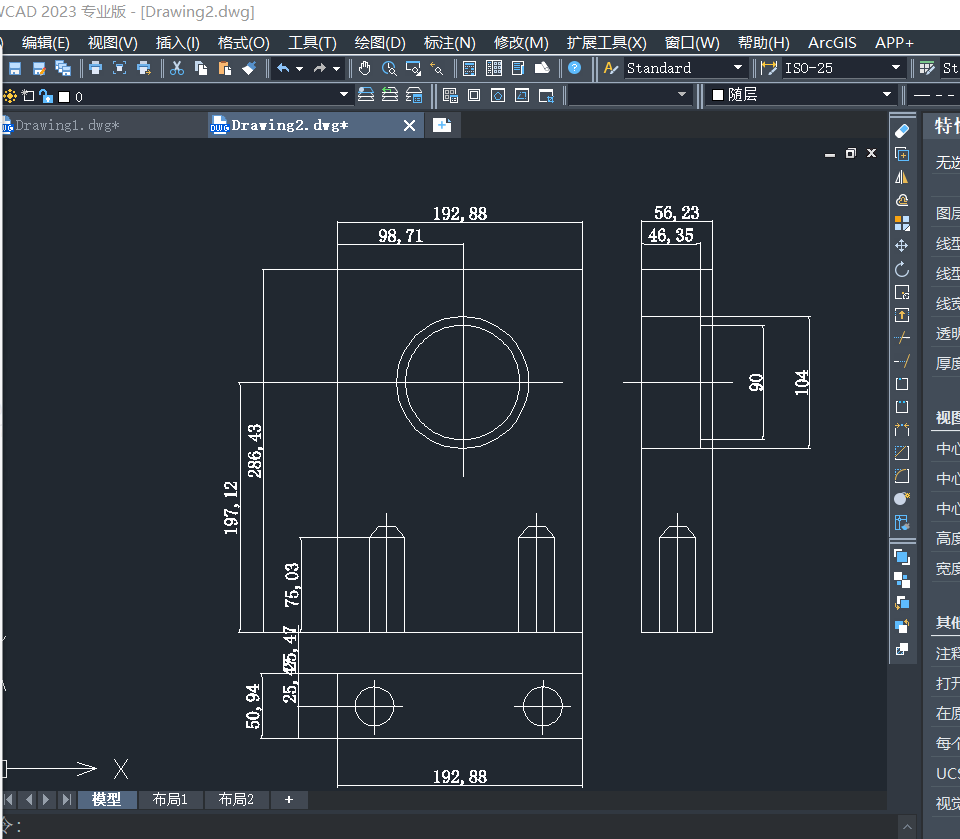Open the 绘图(D) menu
Screen dimensions: 960x839
(x=380, y=42)
